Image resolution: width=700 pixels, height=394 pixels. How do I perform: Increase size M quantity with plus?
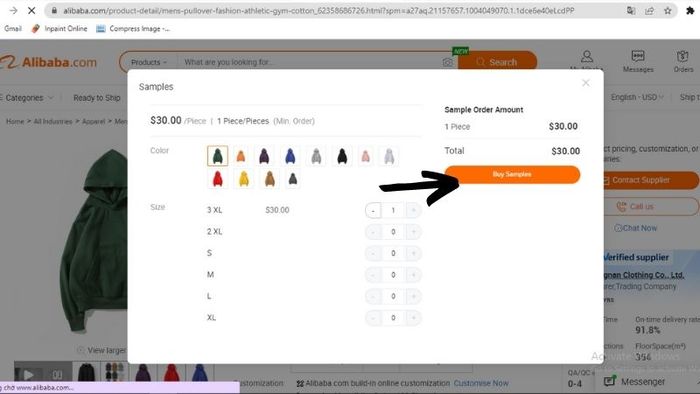click(413, 274)
